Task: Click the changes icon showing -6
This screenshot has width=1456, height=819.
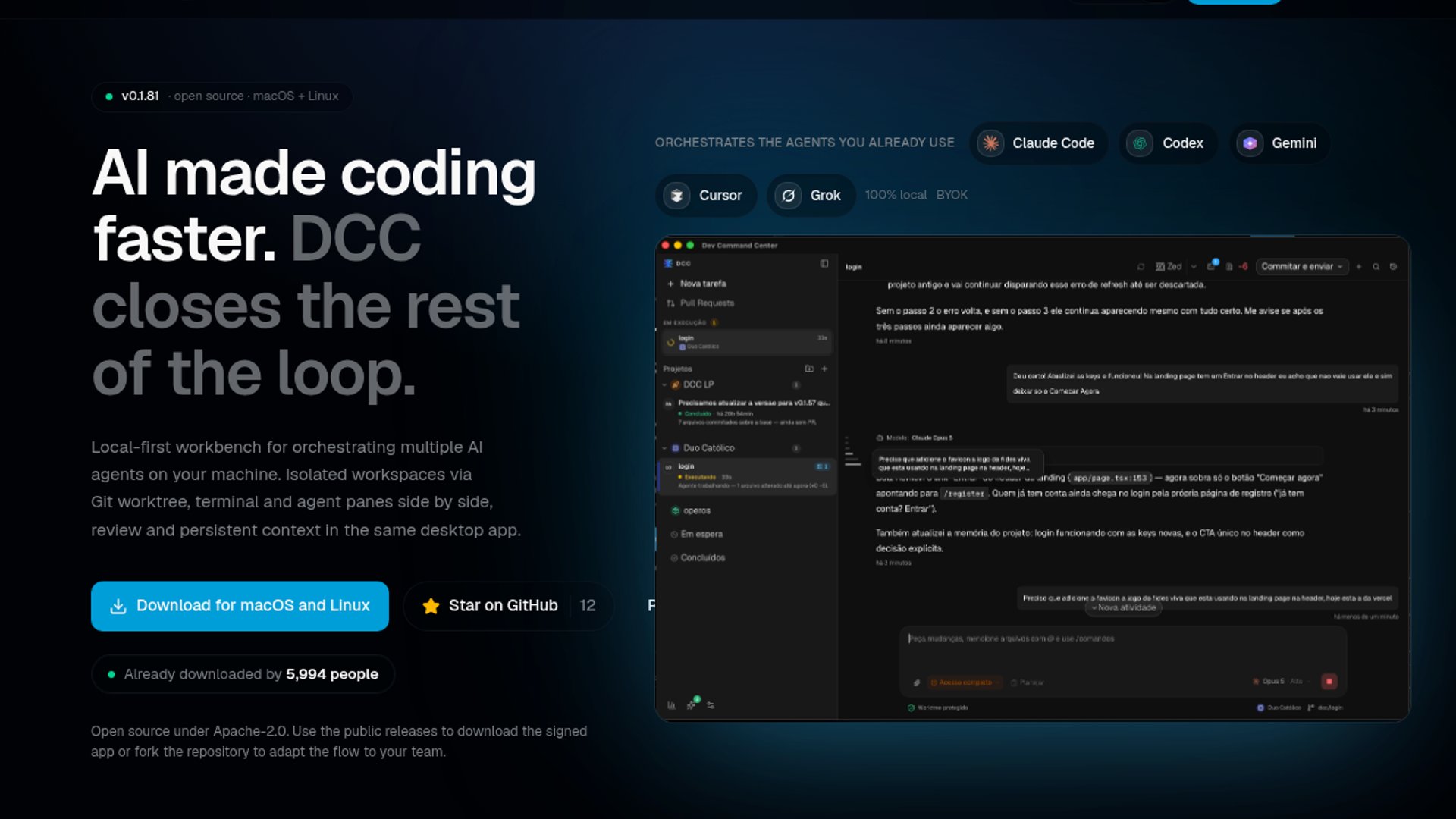Action: 1237,267
